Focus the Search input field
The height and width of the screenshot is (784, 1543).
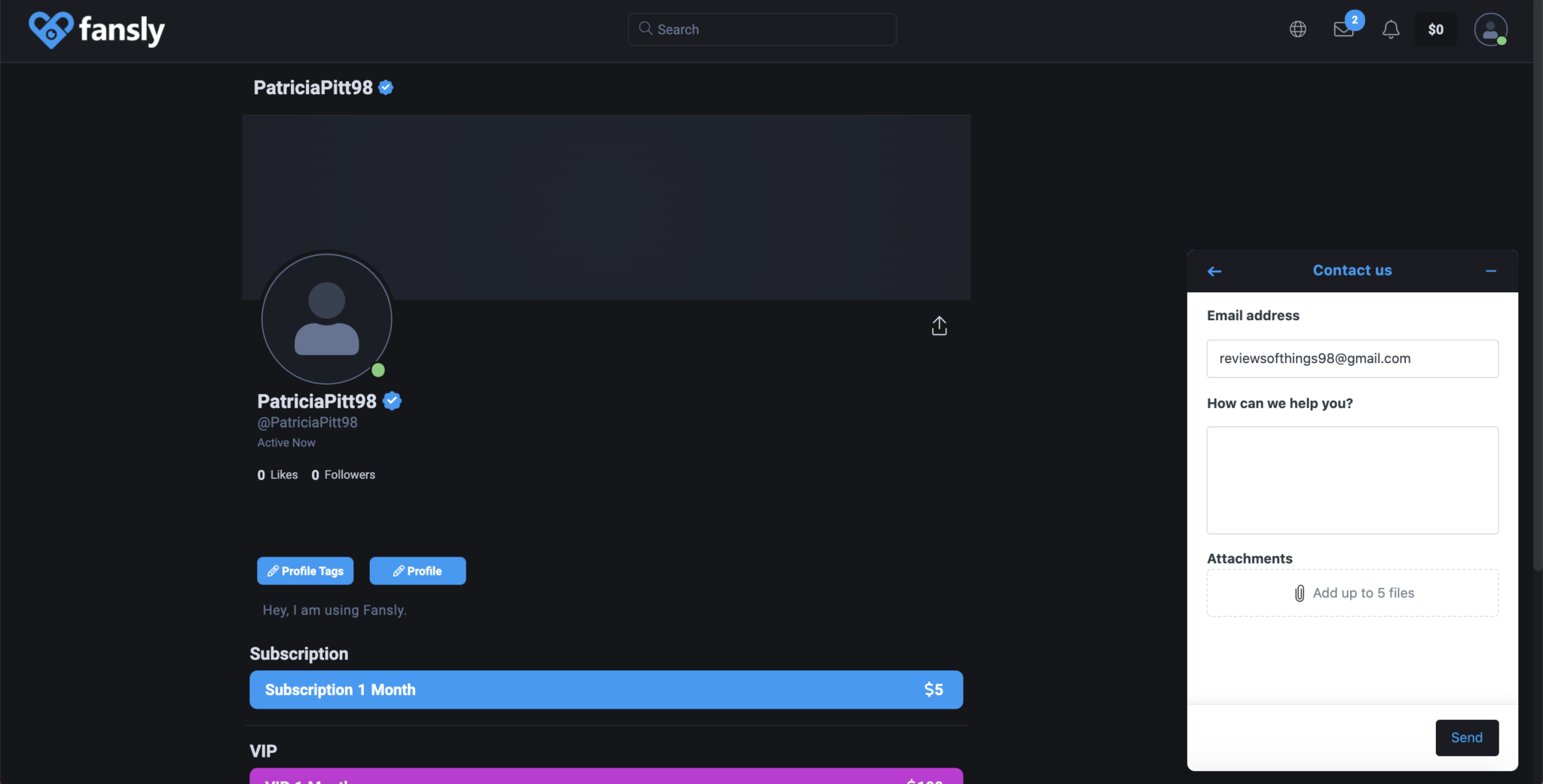point(762,29)
